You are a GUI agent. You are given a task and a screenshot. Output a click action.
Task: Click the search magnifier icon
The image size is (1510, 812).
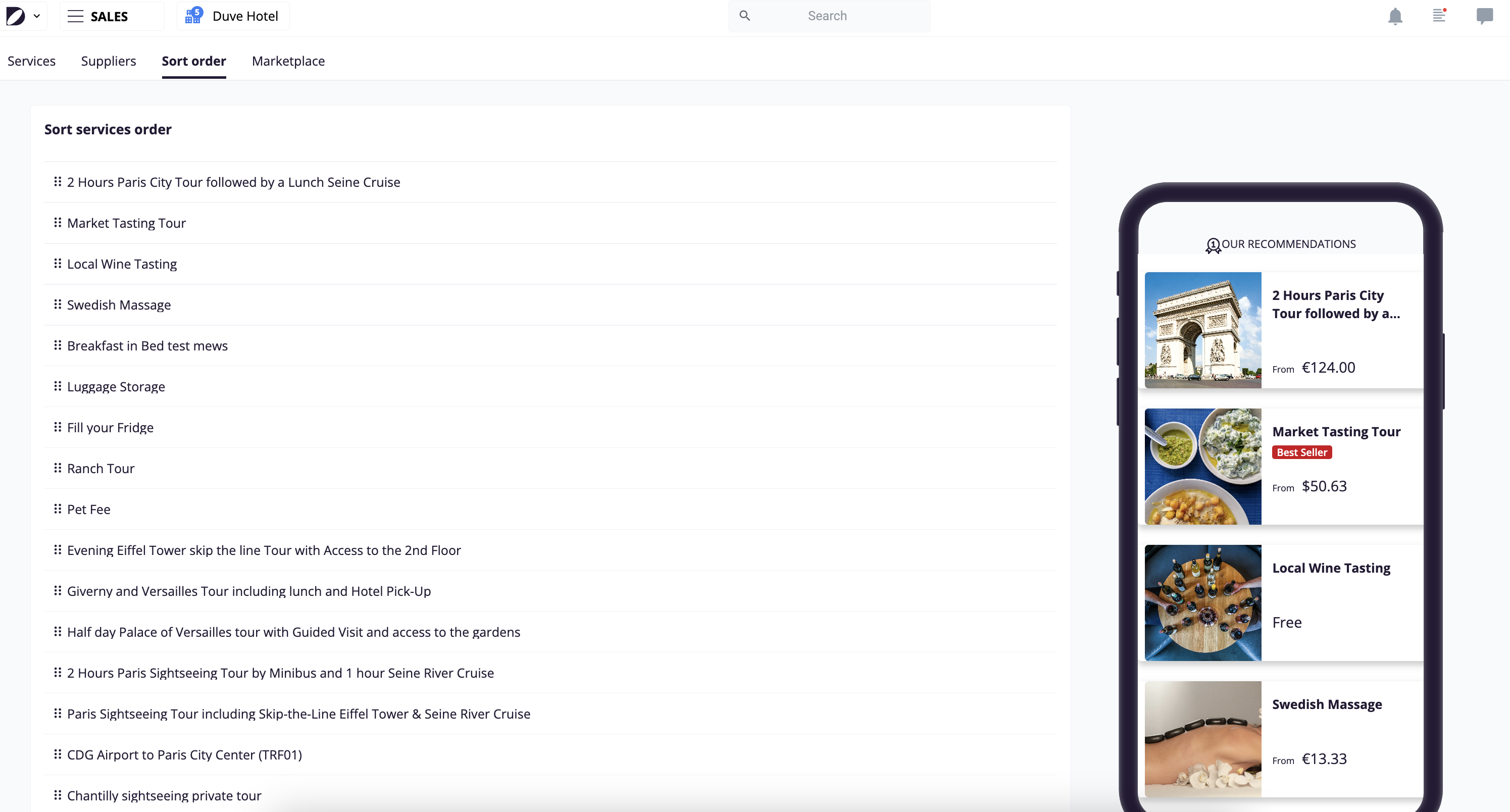[x=744, y=16]
